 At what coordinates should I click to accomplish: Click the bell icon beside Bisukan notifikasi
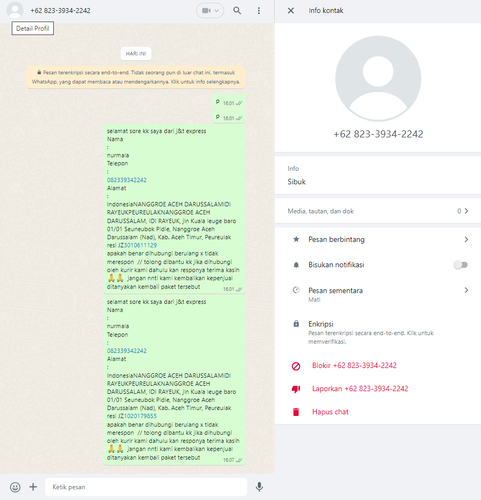point(296,265)
